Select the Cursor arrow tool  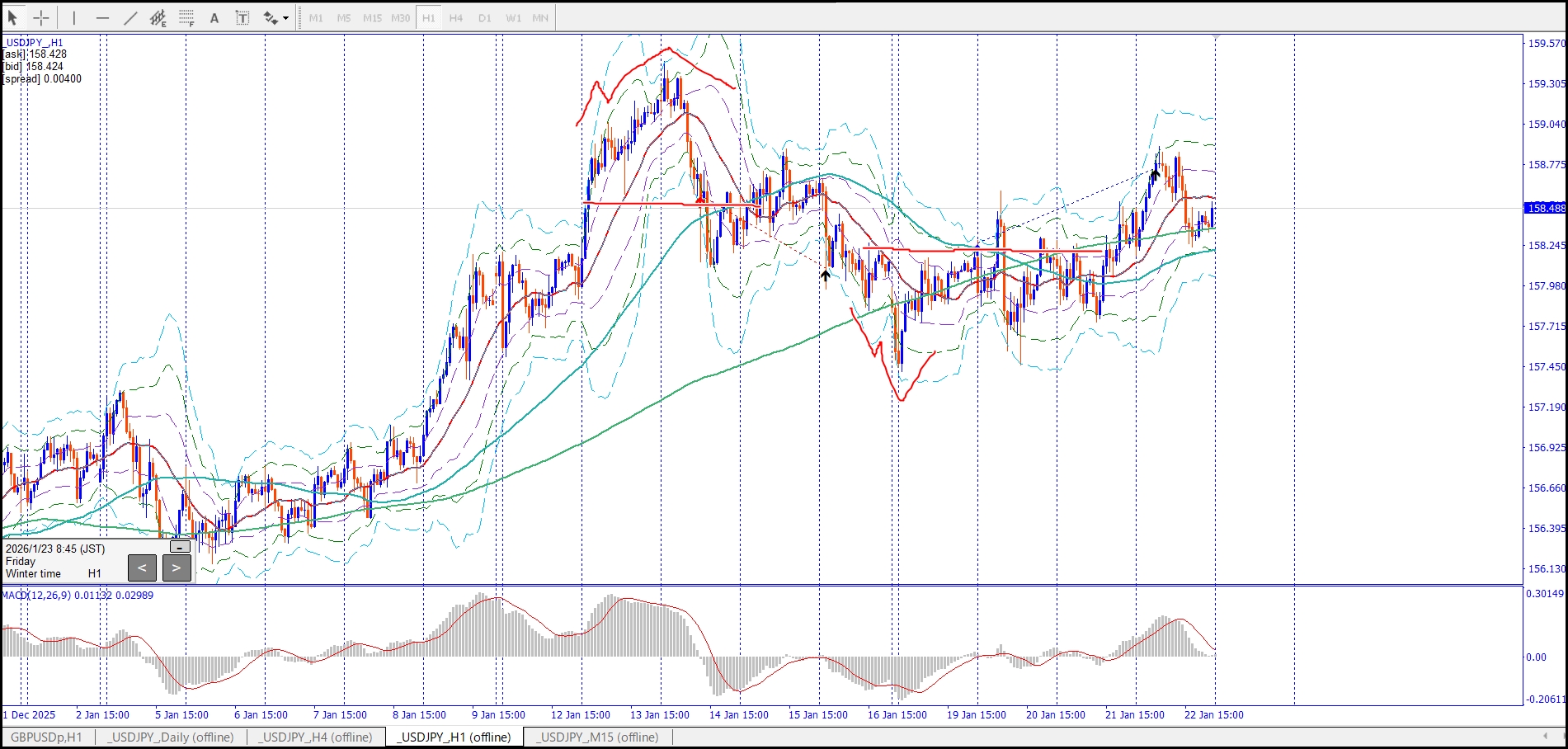[12, 17]
